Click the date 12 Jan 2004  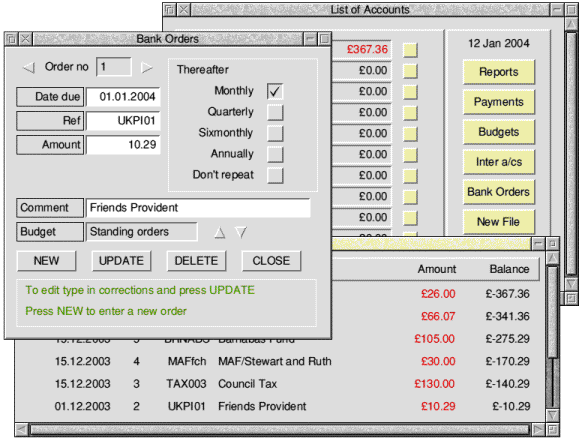tap(499, 44)
